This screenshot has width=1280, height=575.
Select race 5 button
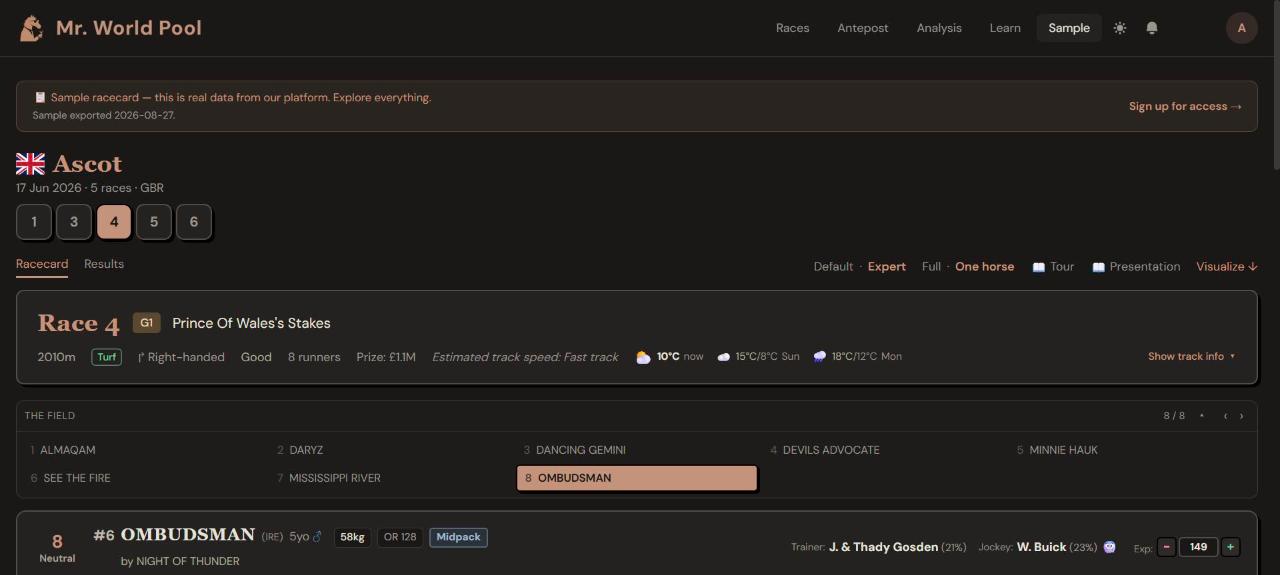[x=154, y=222]
